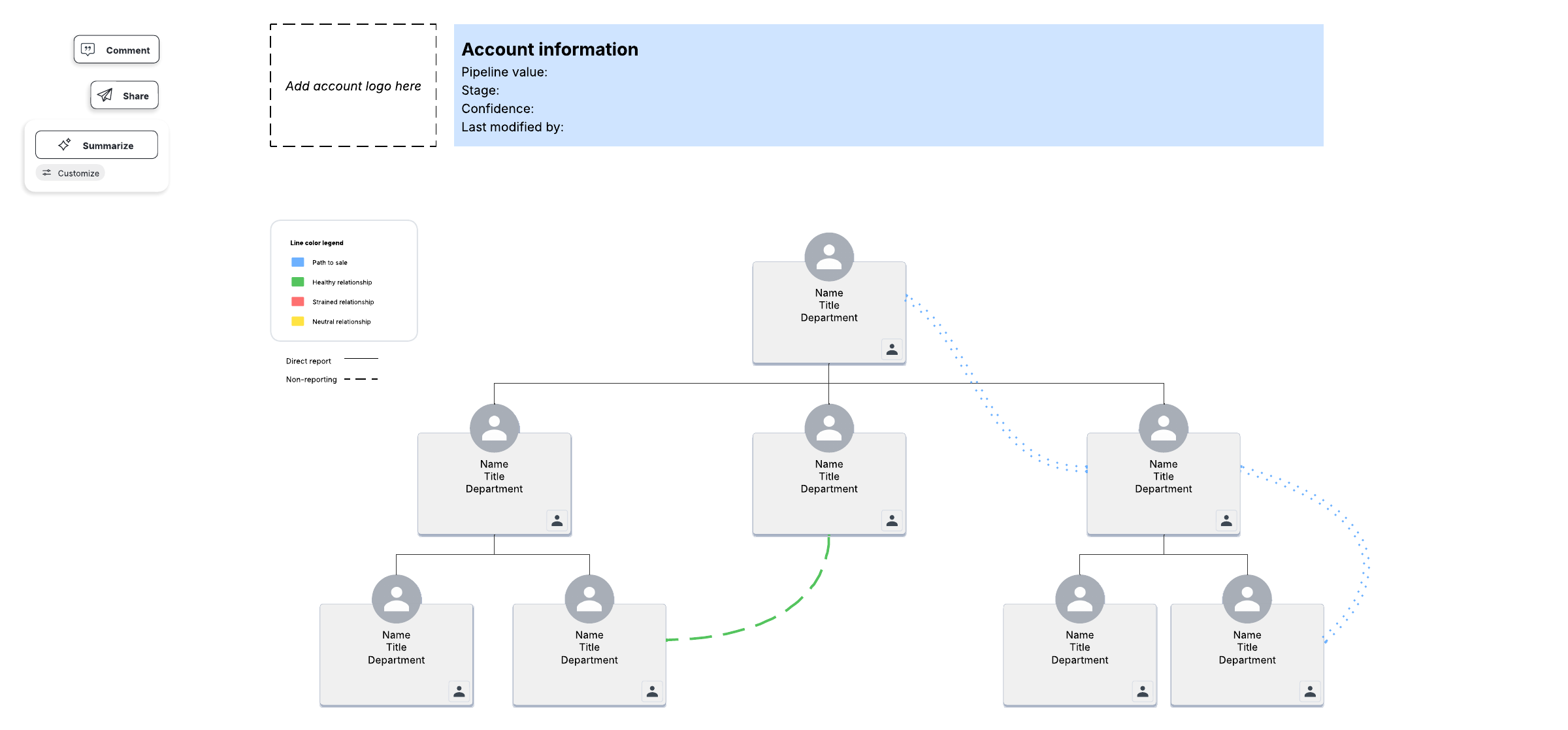
Task: Click the Comment speech bubble icon
Action: (88, 50)
